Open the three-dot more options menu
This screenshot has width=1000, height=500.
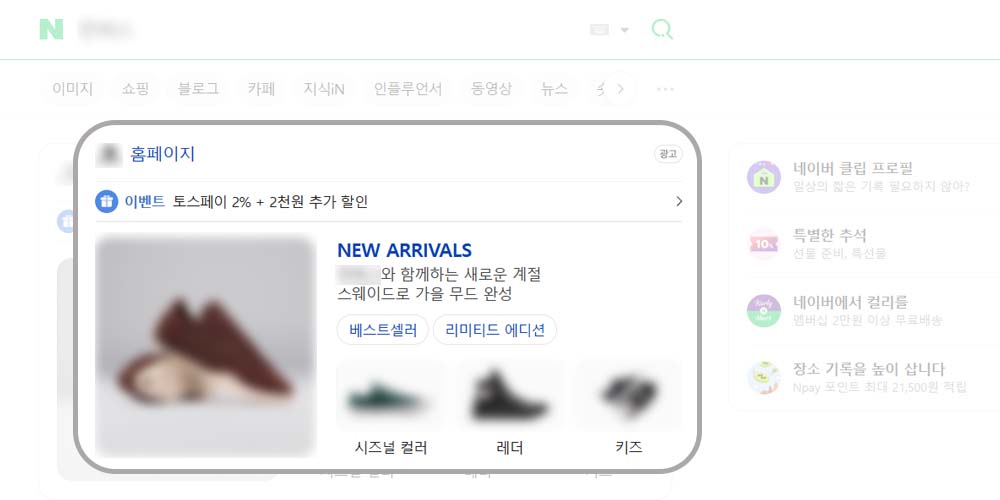tap(665, 89)
